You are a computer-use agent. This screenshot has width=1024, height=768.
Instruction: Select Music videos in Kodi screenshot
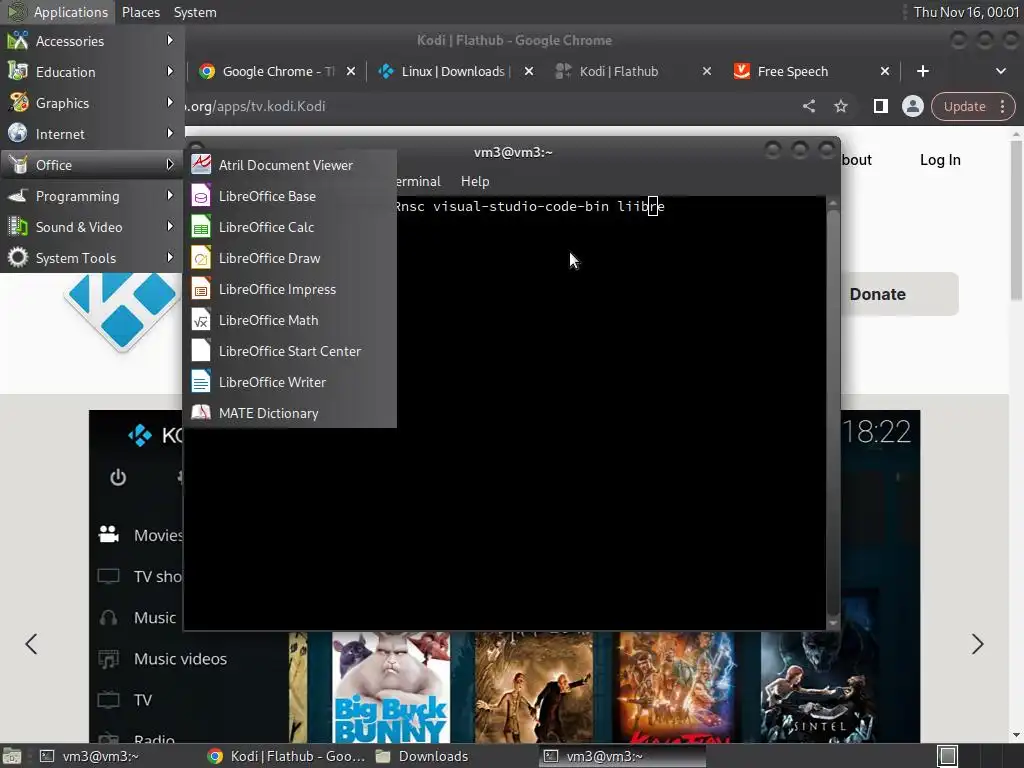pyautogui.click(x=163, y=659)
